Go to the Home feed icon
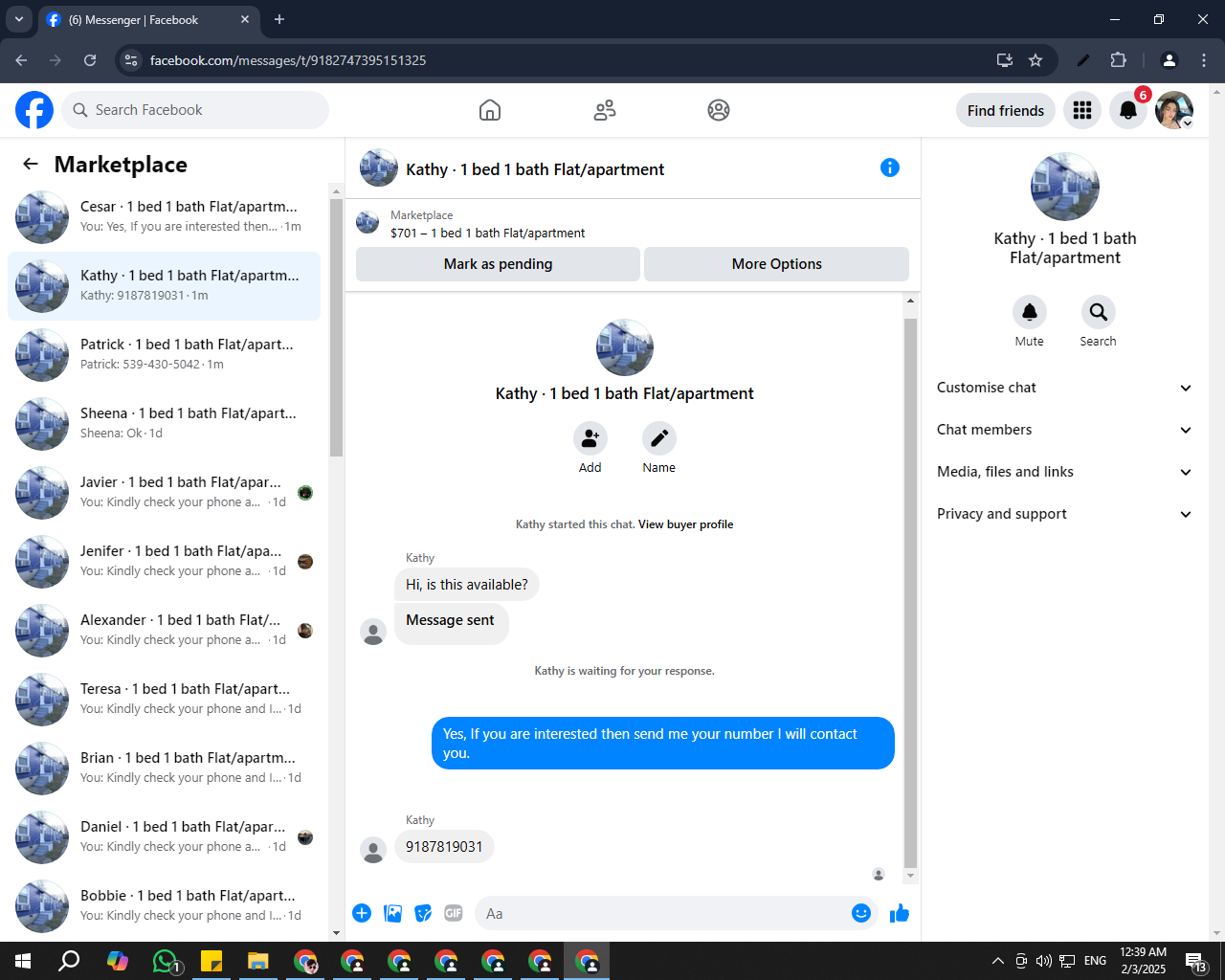1225x980 pixels. coord(490,110)
